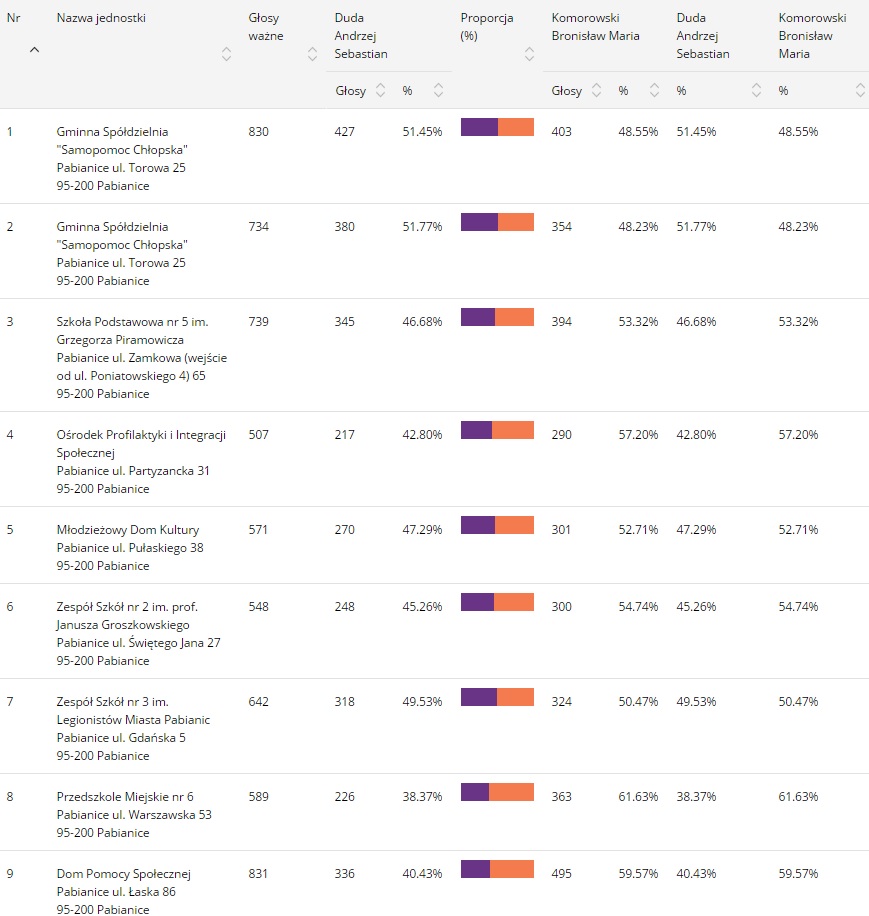Click the Nazwa jednostki header label
This screenshot has height=916, width=869.
point(101,18)
